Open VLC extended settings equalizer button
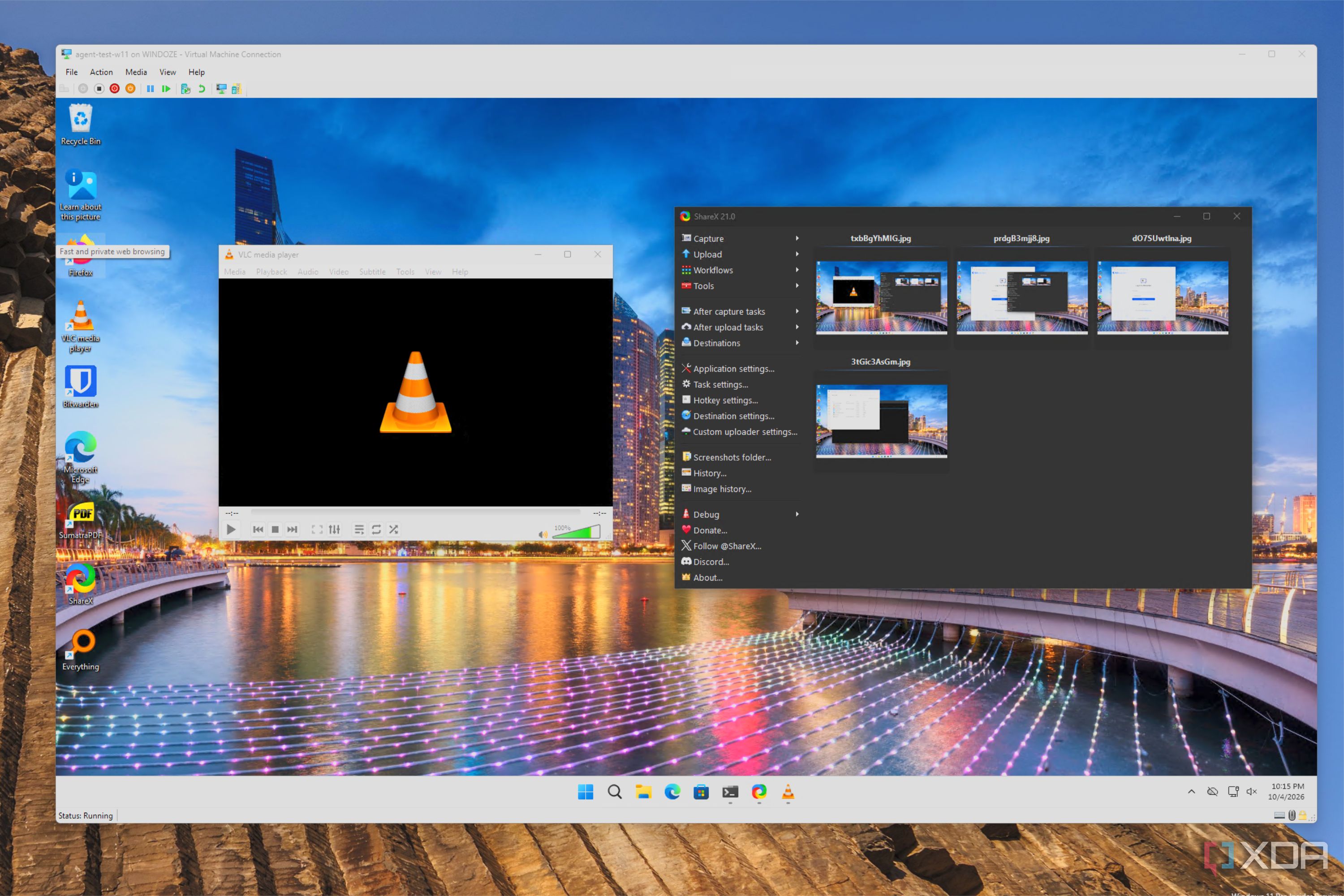Image resolution: width=1344 pixels, height=896 pixels. point(334,530)
